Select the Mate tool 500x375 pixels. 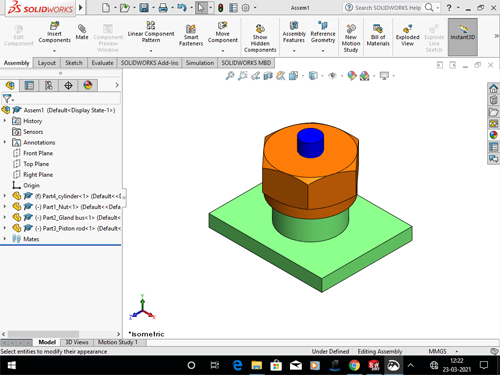coord(82,32)
